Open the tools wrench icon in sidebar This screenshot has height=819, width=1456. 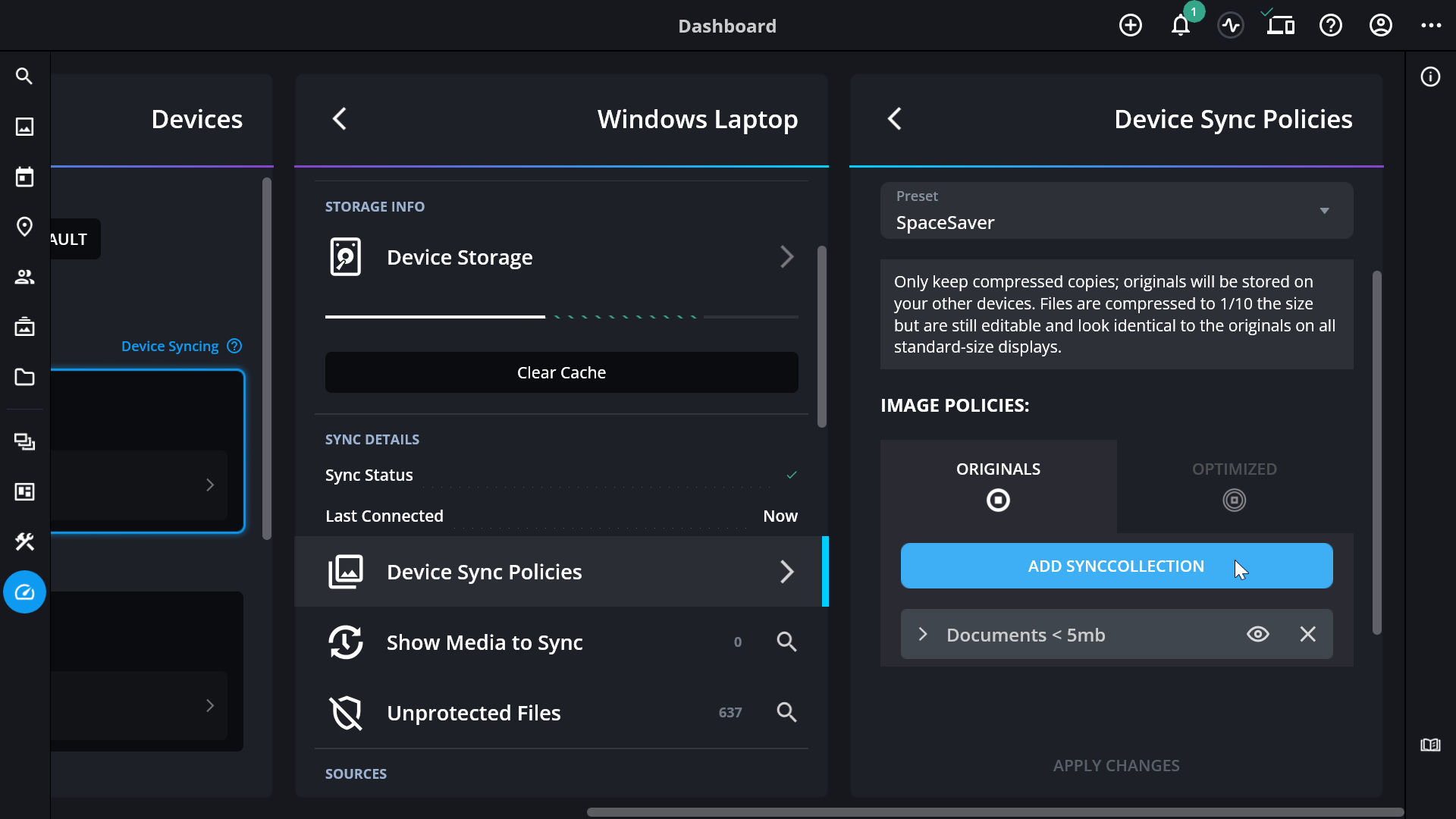[x=24, y=541]
